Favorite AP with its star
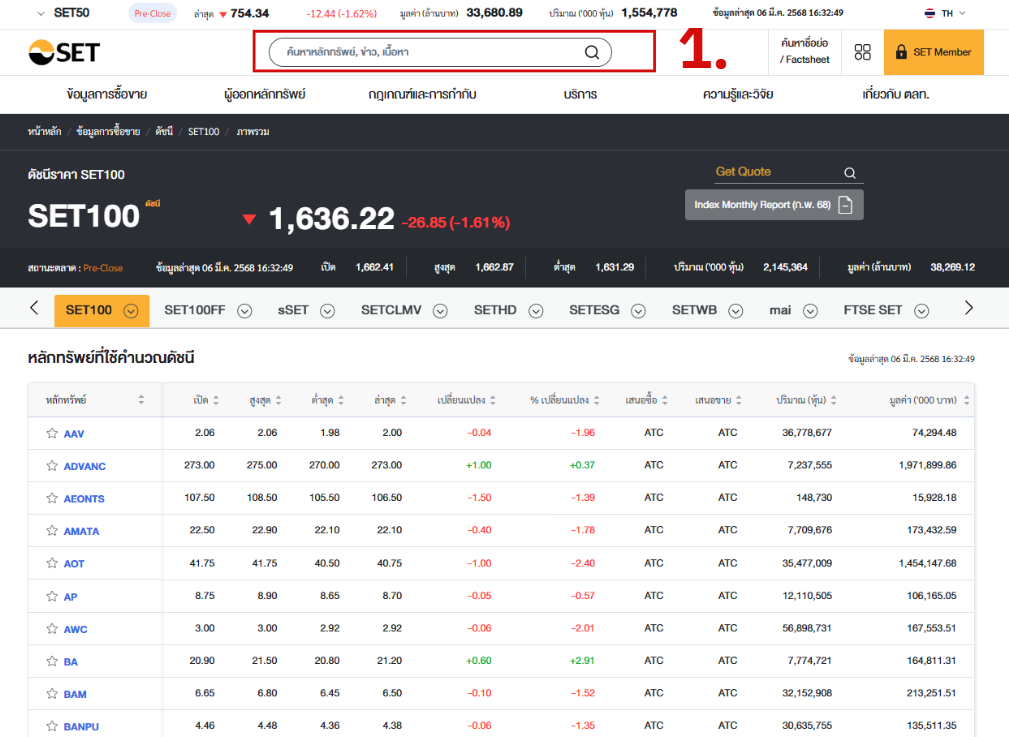 point(52,596)
